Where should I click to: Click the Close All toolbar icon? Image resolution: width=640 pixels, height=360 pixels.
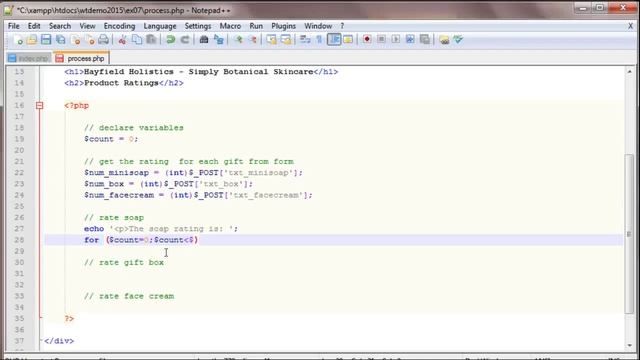tap(90, 40)
